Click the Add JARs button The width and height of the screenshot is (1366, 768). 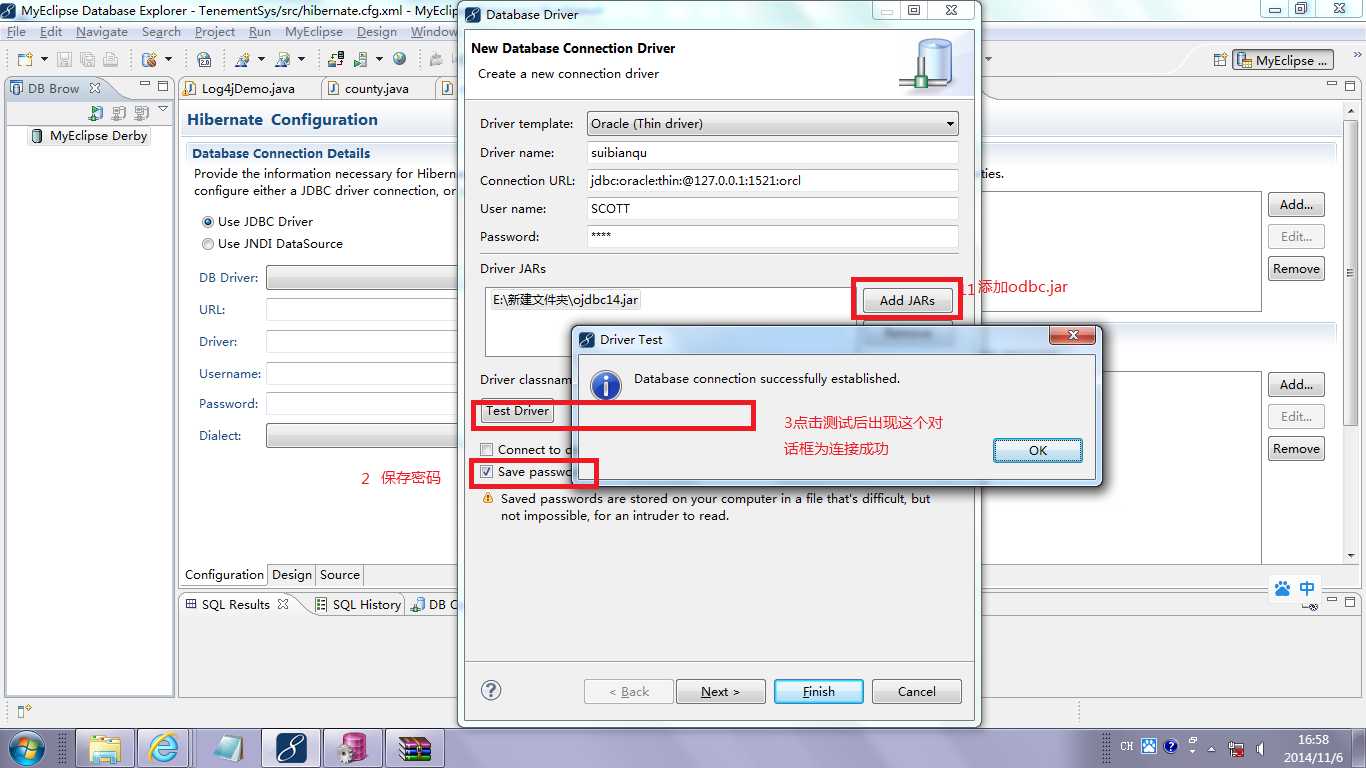(907, 300)
